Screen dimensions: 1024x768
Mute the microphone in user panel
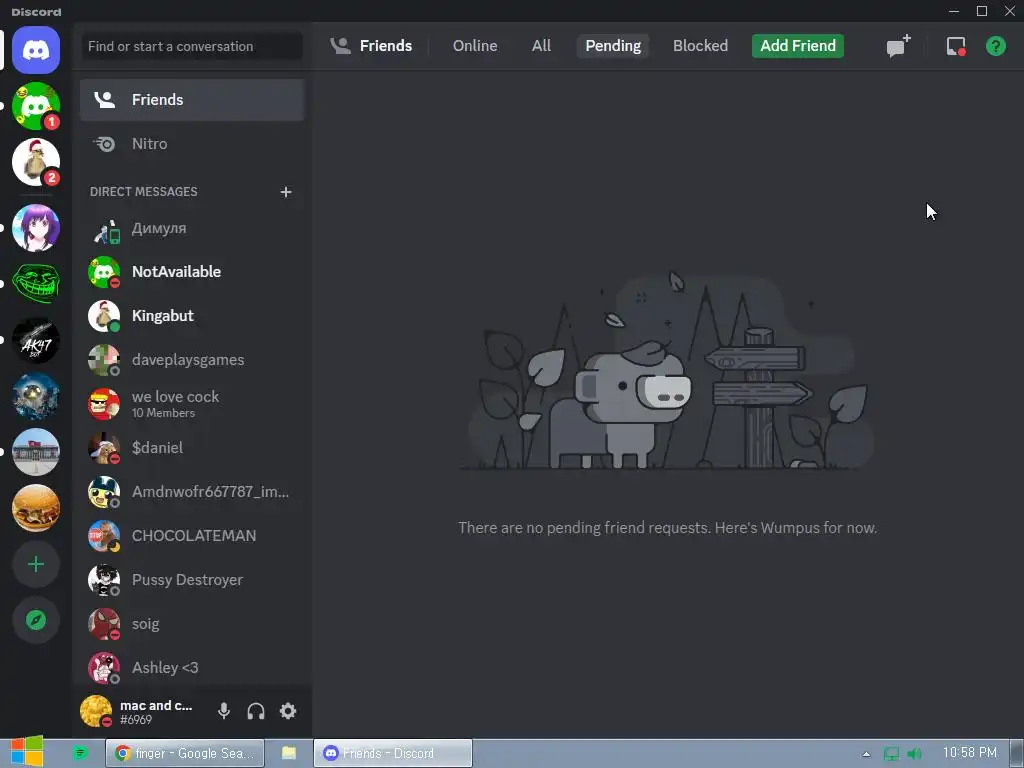pyautogui.click(x=224, y=711)
